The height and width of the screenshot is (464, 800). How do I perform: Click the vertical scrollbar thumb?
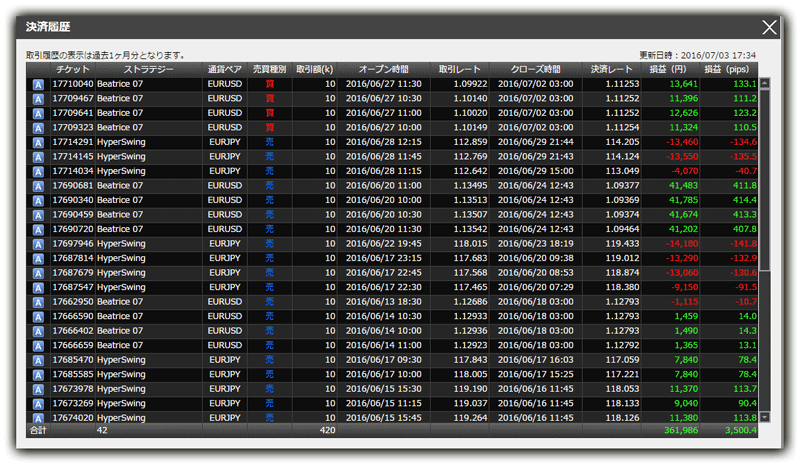tap(764, 180)
